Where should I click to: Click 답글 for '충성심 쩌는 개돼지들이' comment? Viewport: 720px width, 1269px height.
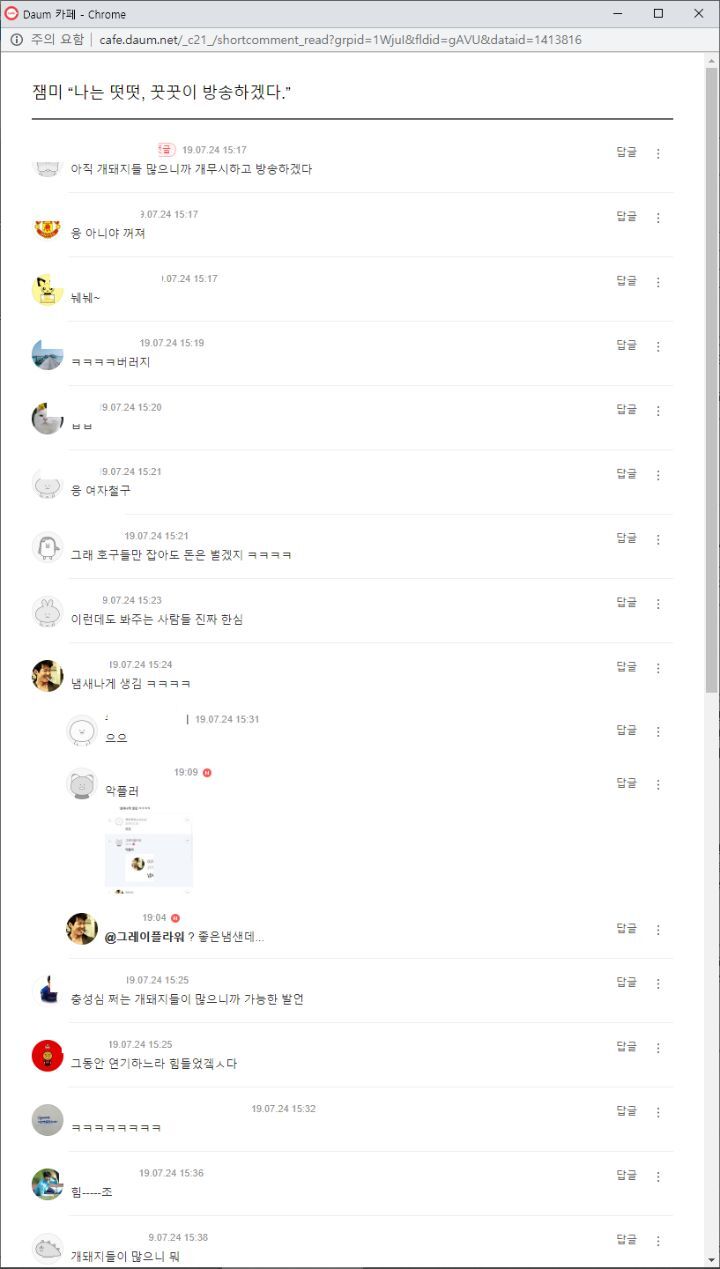tap(626, 982)
